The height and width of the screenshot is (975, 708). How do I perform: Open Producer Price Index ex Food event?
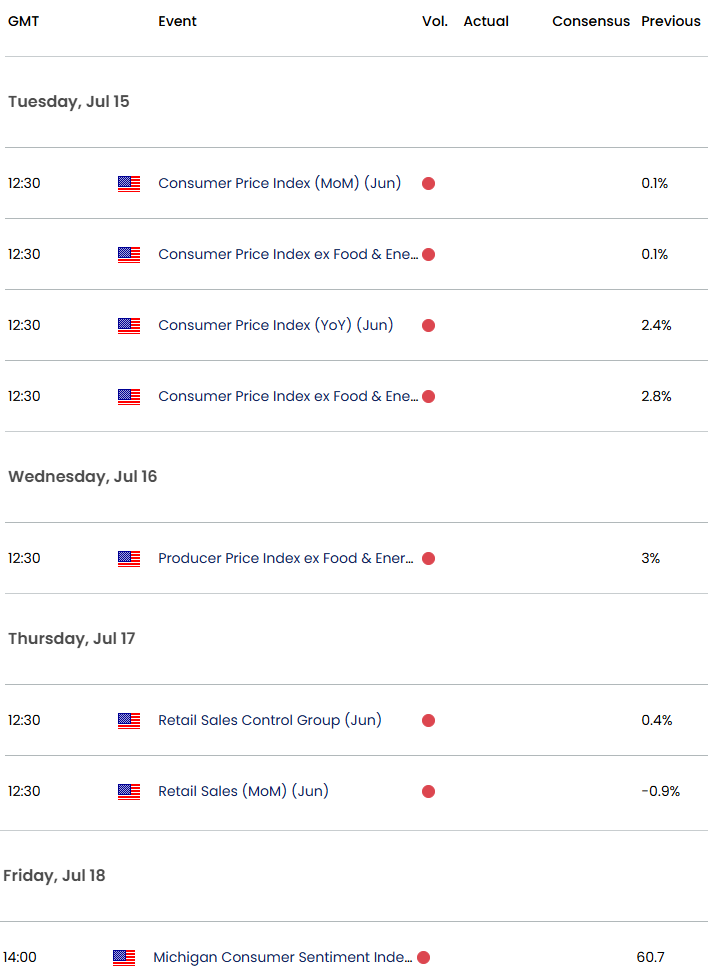[285, 558]
